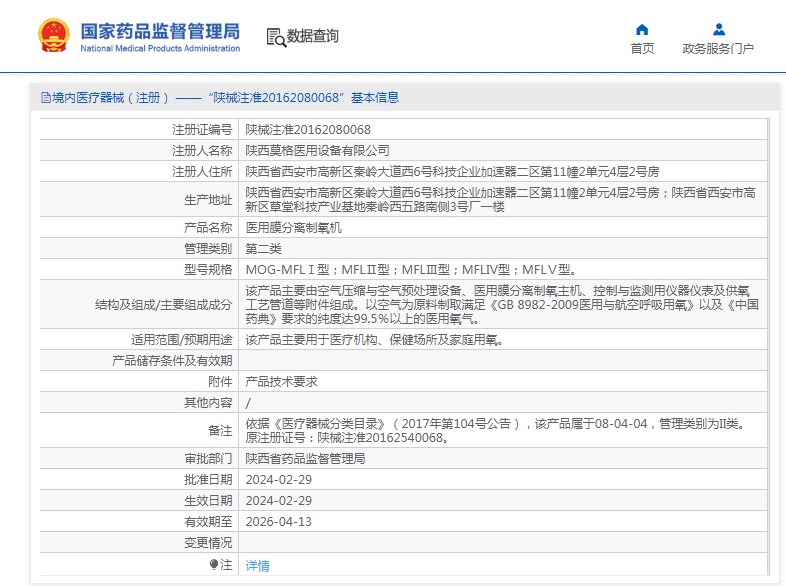The image size is (786, 586).
Task: Click the national emblem logo
Action: click(53, 36)
